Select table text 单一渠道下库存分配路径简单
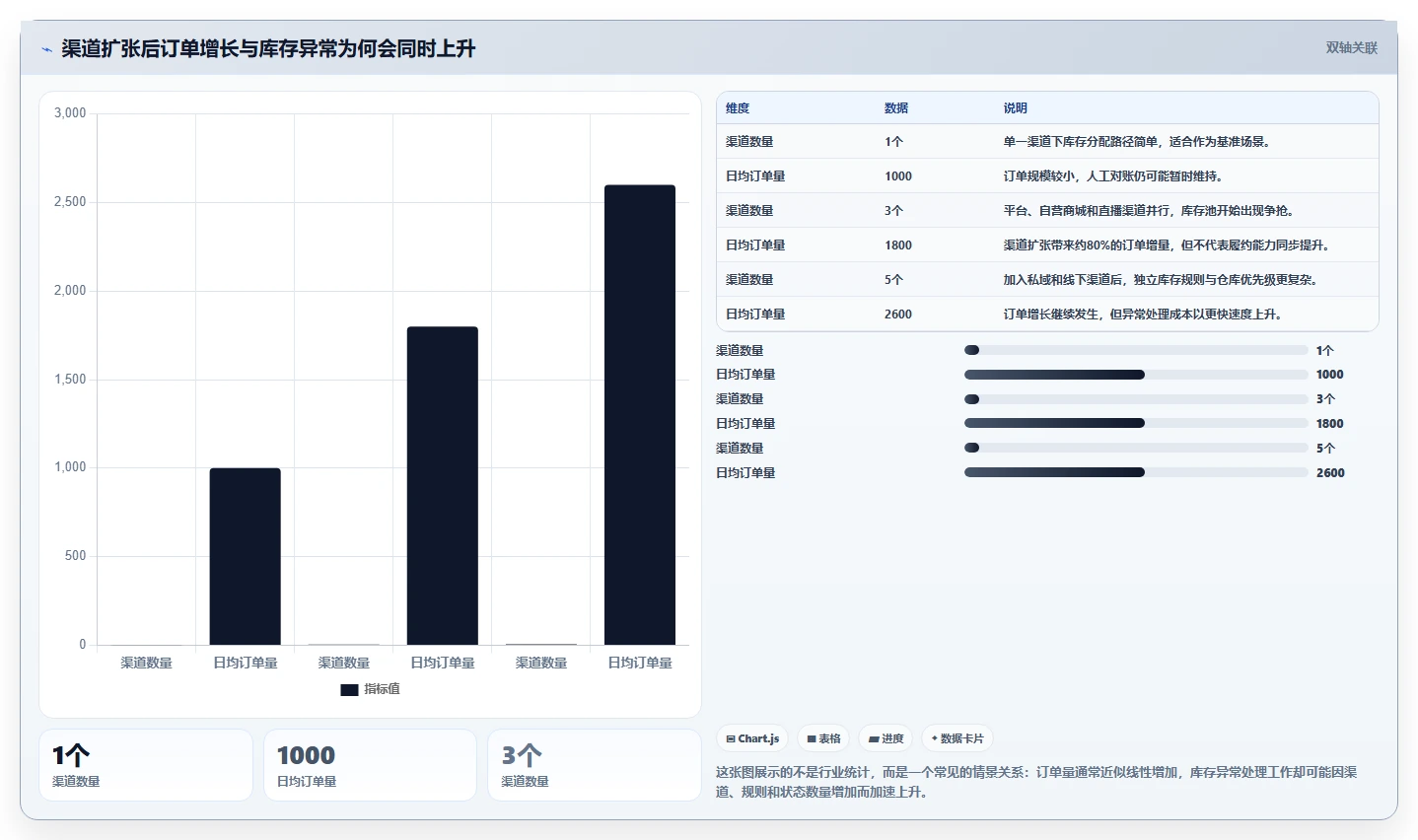 (x=1080, y=142)
